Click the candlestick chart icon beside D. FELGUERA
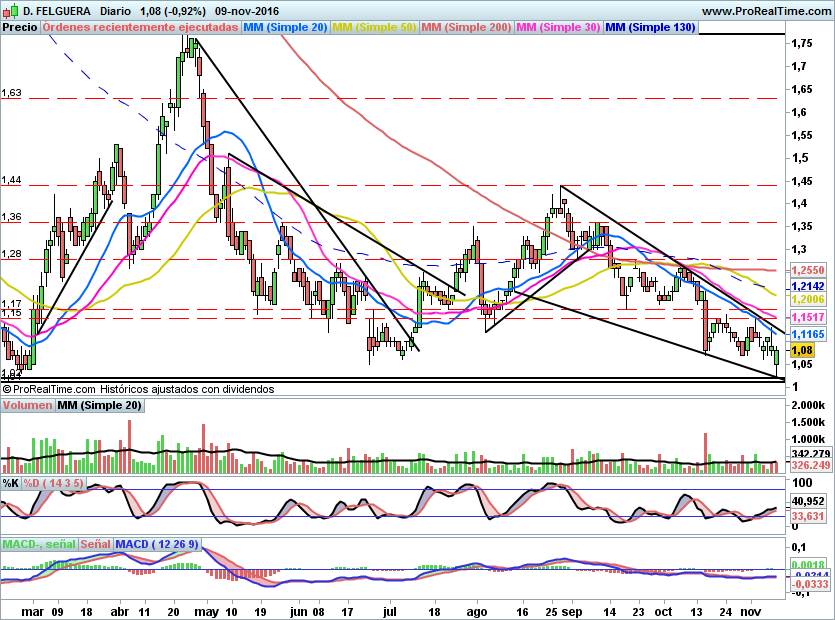The height and width of the screenshot is (620, 835). 9,11
